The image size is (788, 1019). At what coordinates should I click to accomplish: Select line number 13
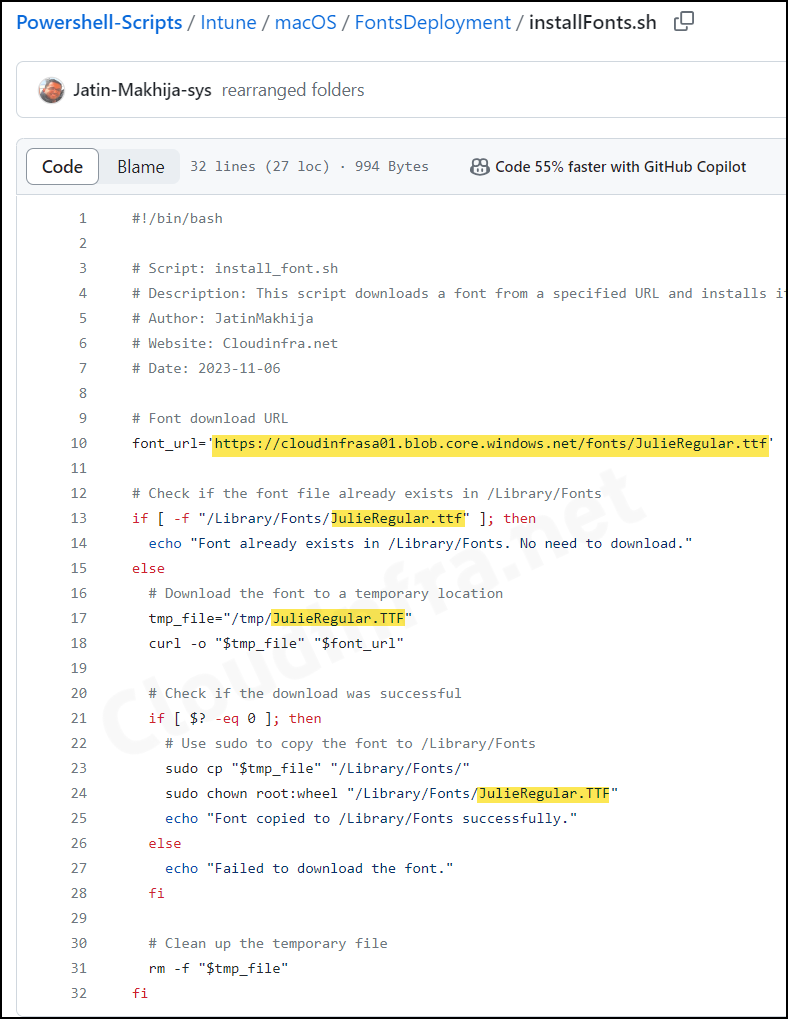coord(79,519)
